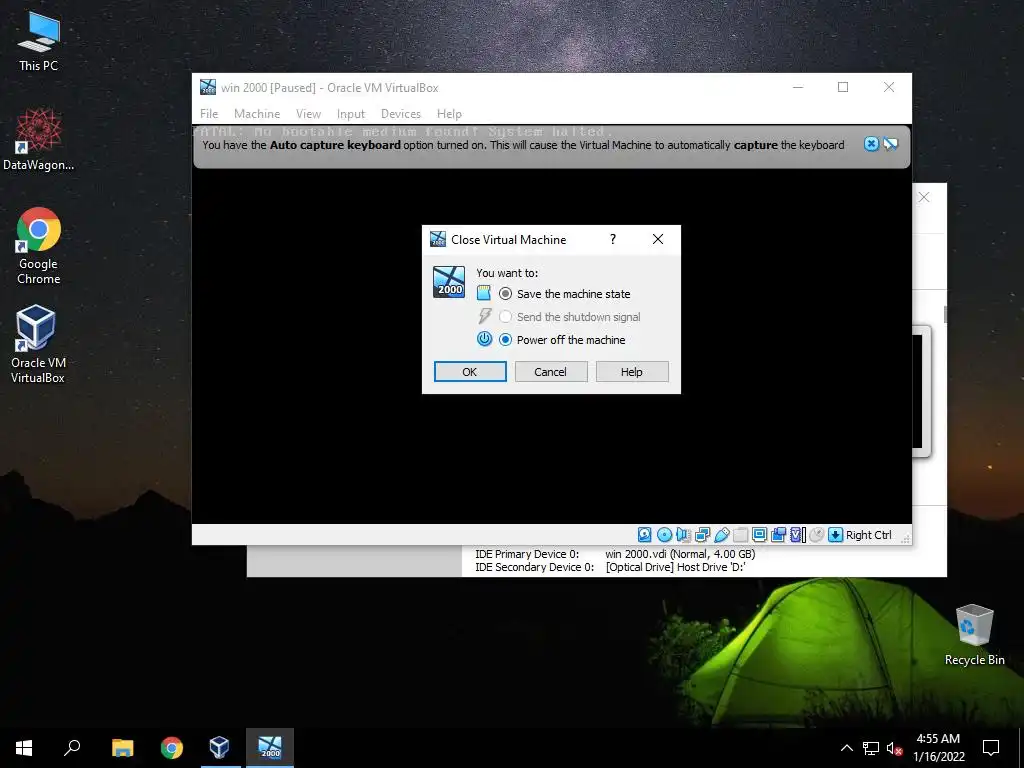The width and height of the screenshot is (1024, 768).
Task: Click the USB devices status icon
Action: pos(721,535)
